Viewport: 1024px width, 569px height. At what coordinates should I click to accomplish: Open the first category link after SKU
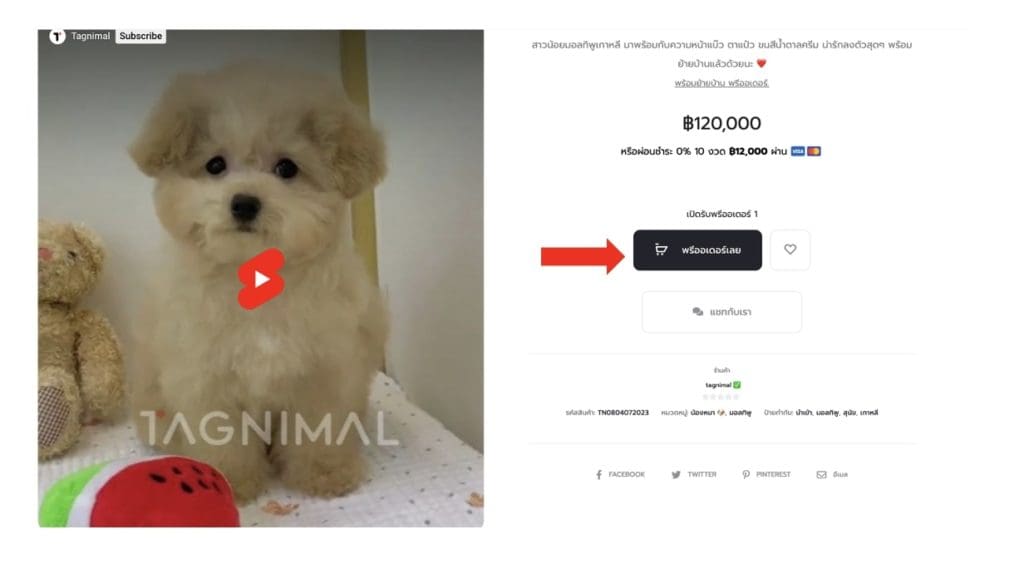[x=708, y=413]
